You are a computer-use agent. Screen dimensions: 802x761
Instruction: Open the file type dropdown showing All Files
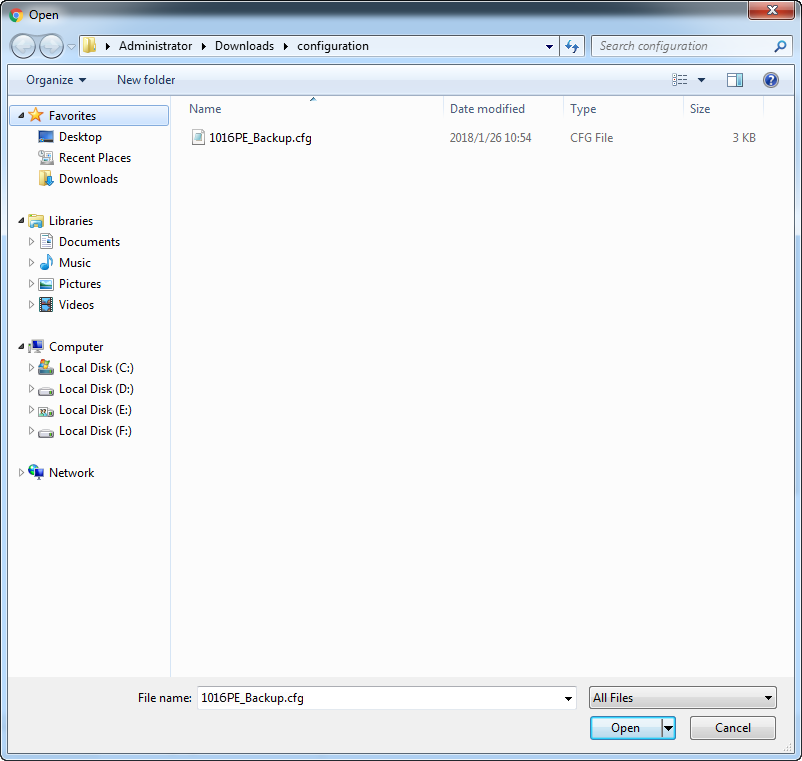(682, 697)
